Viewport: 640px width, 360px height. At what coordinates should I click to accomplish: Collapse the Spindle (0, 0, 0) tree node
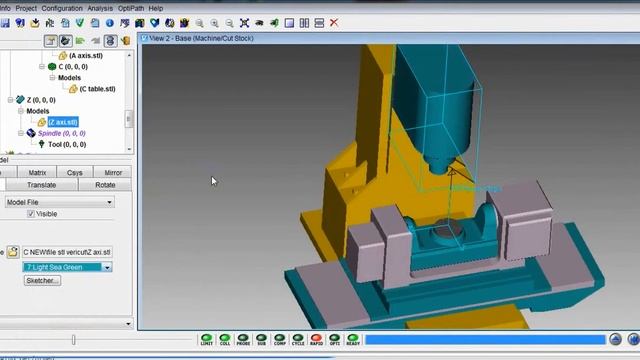pyautogui.click(x=21, y=133)
